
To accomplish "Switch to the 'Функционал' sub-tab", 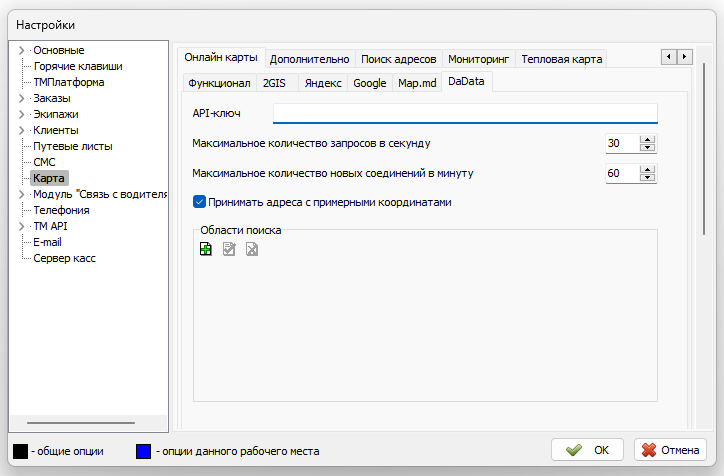I will click(x=219, y=83).
